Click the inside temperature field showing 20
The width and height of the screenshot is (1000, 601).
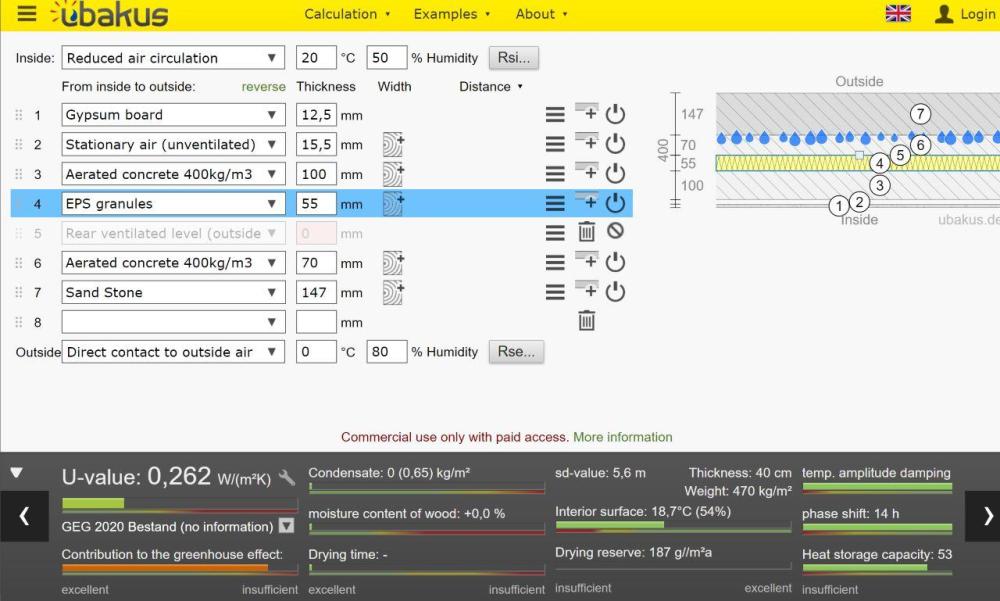pos(316,57)
